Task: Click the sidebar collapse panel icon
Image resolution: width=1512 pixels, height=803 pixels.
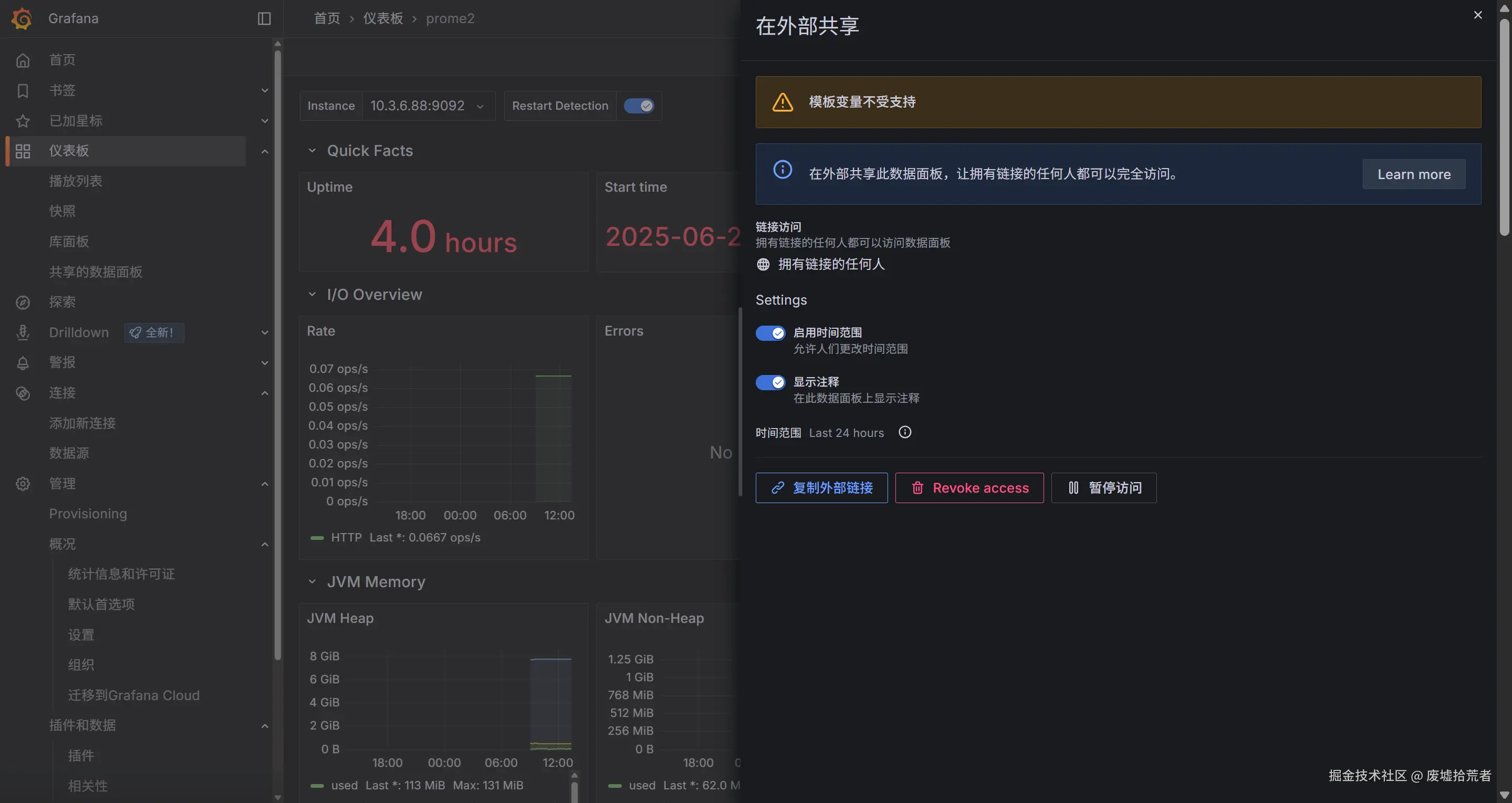Action: 263,18
